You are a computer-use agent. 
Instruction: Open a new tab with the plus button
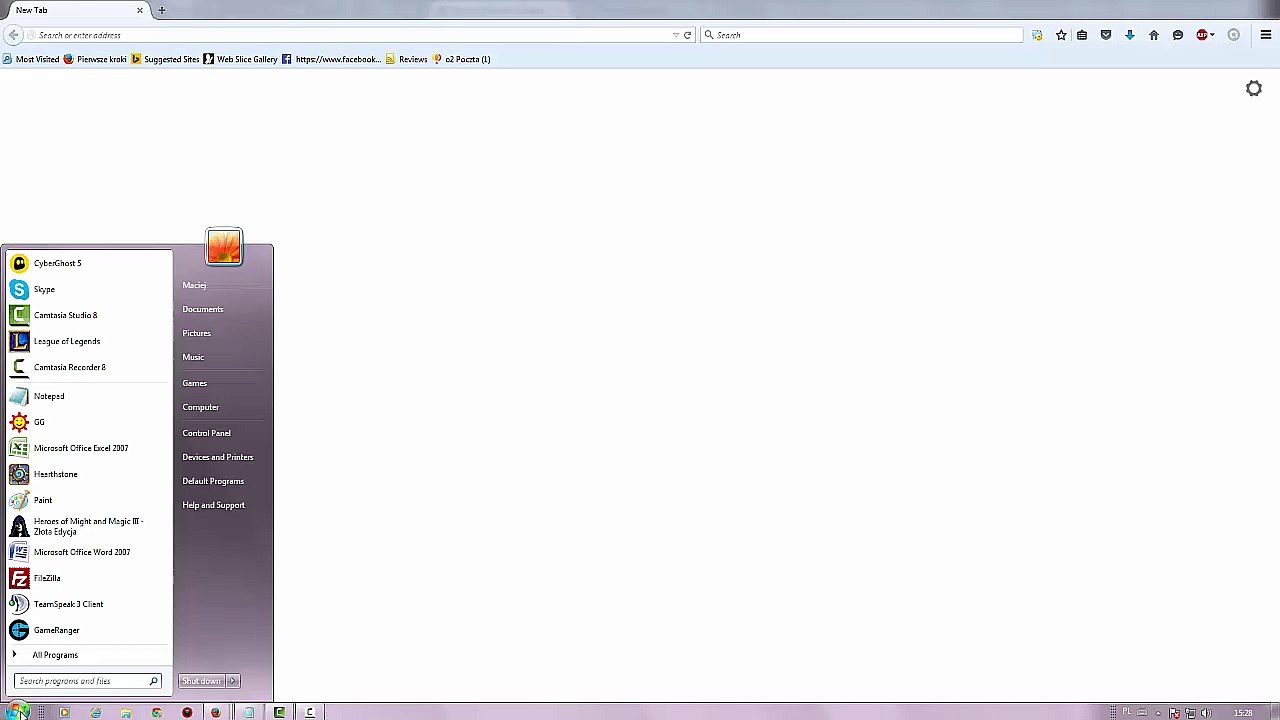162,10
